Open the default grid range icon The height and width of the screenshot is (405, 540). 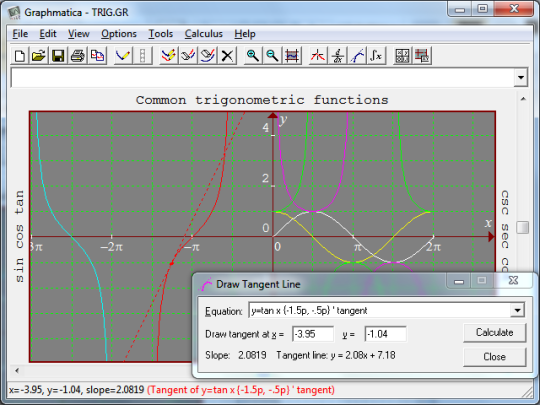click(x=292, y=55)
